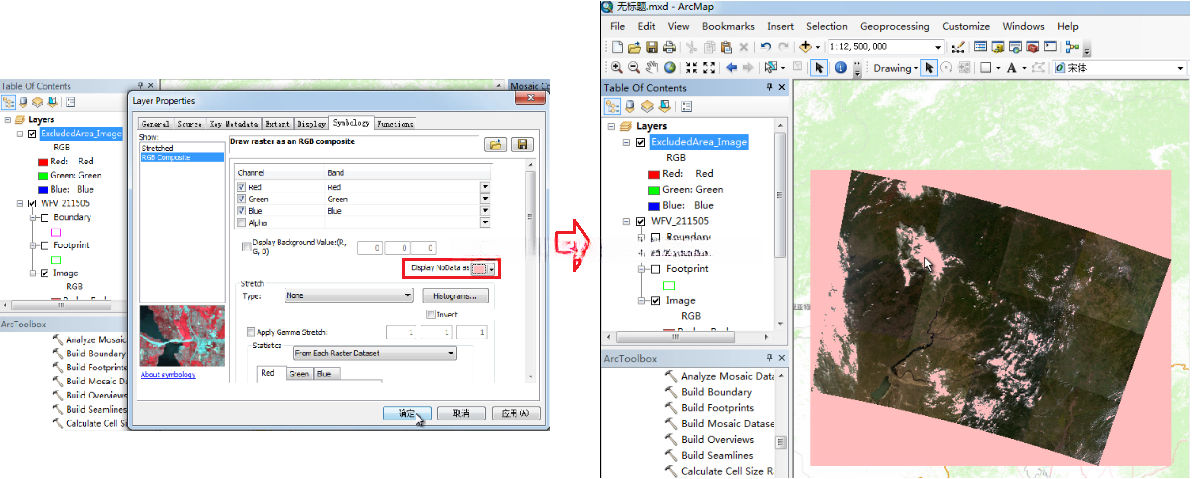Click the Fixed Zoom Out icon
The height and width of the screenshot is (479, 1193).
click(709, 68)
